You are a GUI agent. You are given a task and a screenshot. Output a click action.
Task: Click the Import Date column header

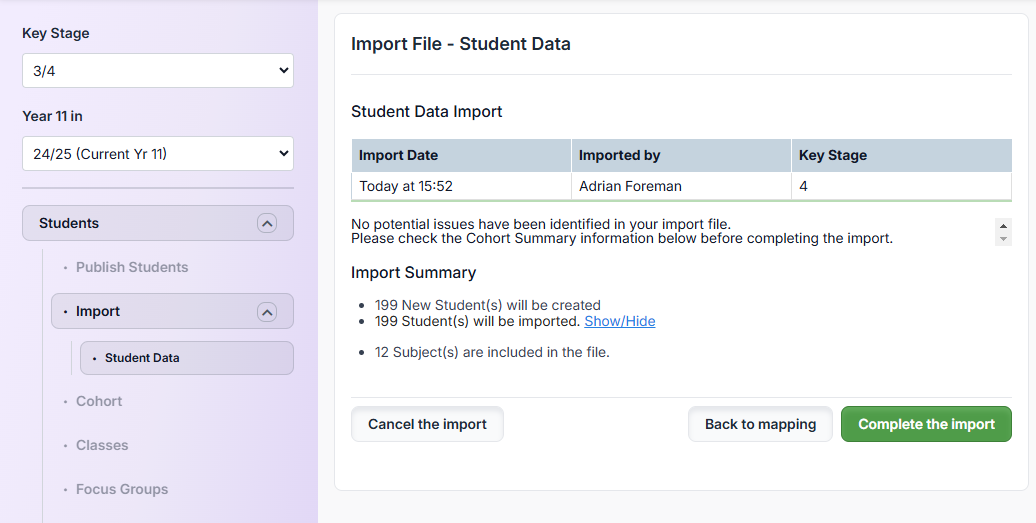click(x=398, y=155)
